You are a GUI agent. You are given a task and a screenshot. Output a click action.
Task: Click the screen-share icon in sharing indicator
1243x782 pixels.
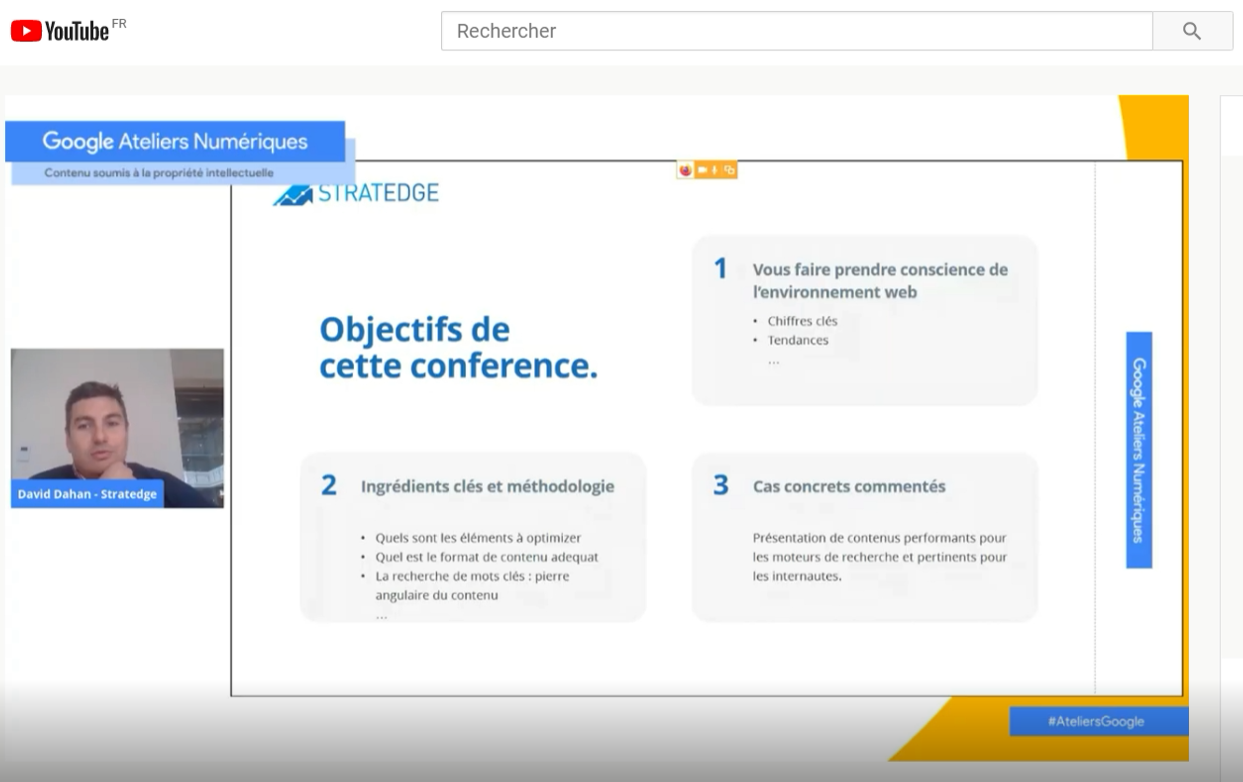pos(729,170)
